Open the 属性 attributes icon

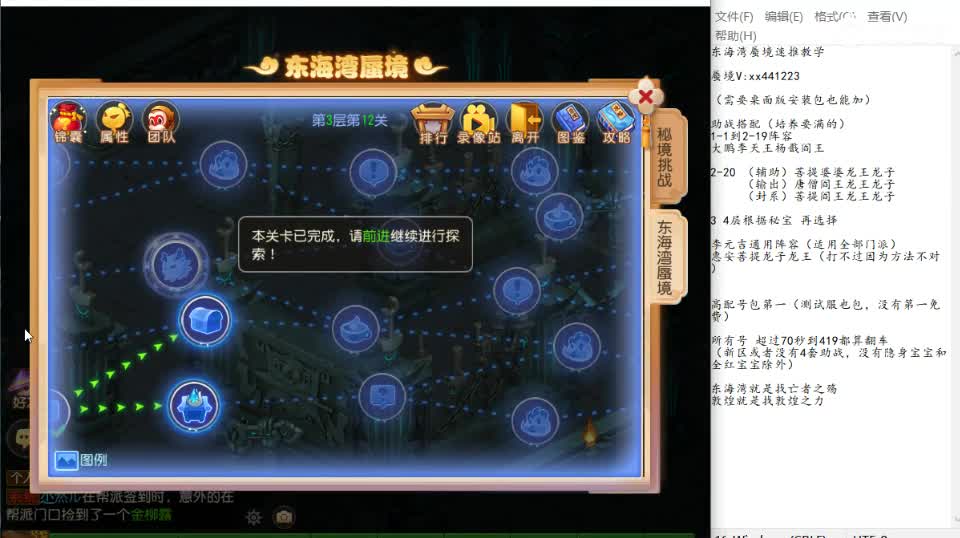(x=114, y=122)
